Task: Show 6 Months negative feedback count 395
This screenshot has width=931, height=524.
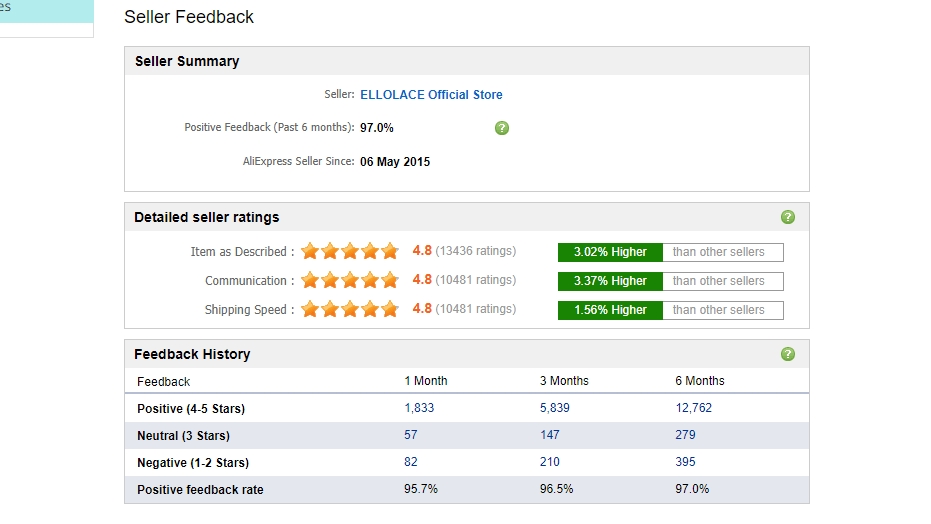Action: click(686, 462)
